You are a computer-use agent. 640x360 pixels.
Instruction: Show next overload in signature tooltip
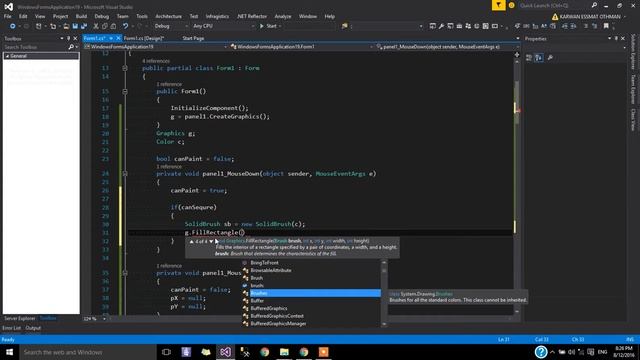click(x=211, y=242)
